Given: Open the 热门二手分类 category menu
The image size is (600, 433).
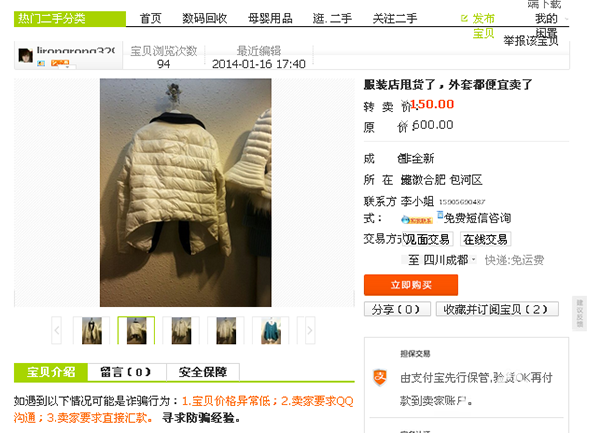Looking at the screenshot, I should tap(70, 19).
